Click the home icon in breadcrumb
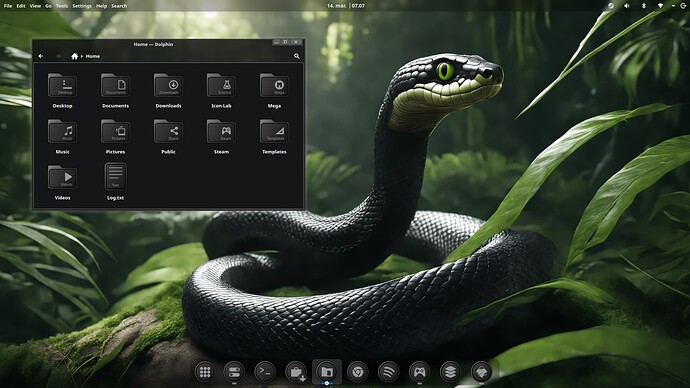The image size is (690, 388). tap(74, 56)
